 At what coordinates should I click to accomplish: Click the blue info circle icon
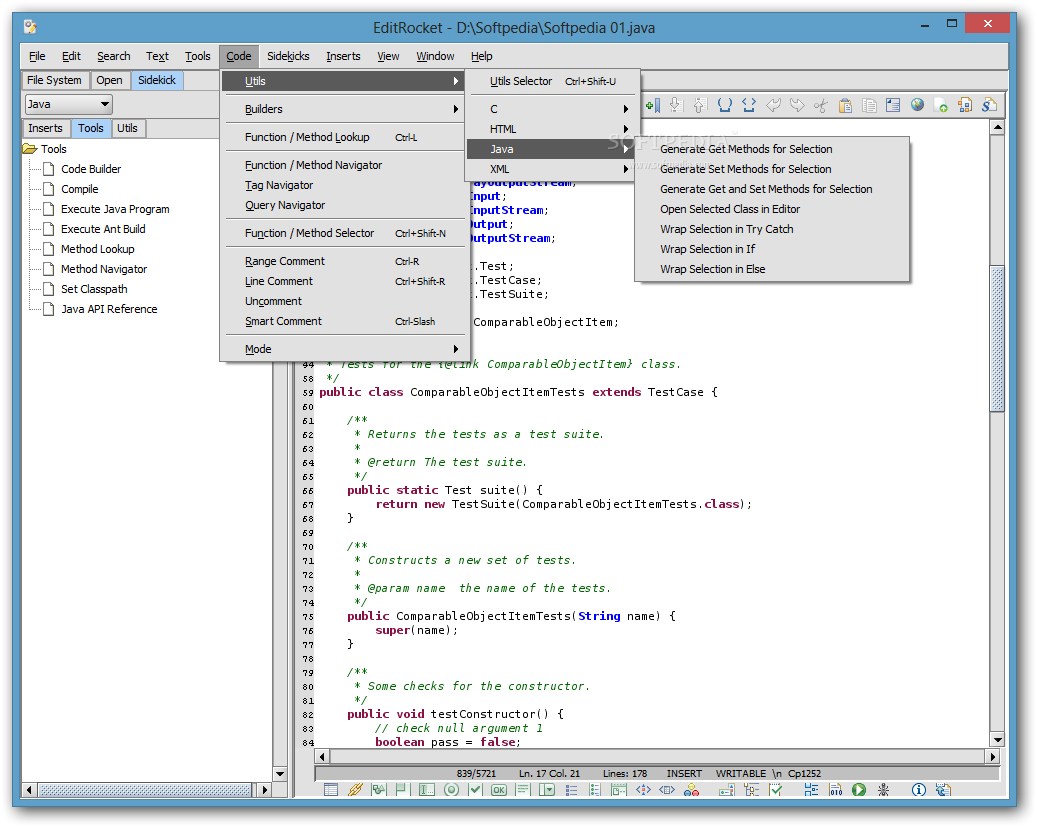click(919, 789)
